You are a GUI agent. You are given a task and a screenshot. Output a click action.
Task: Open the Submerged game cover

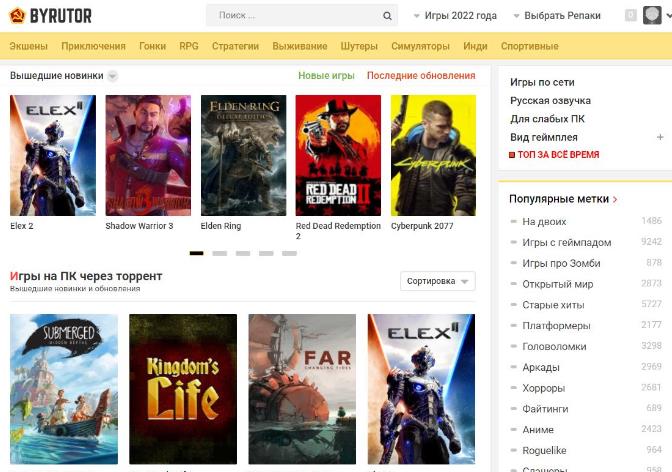point(64,389)
